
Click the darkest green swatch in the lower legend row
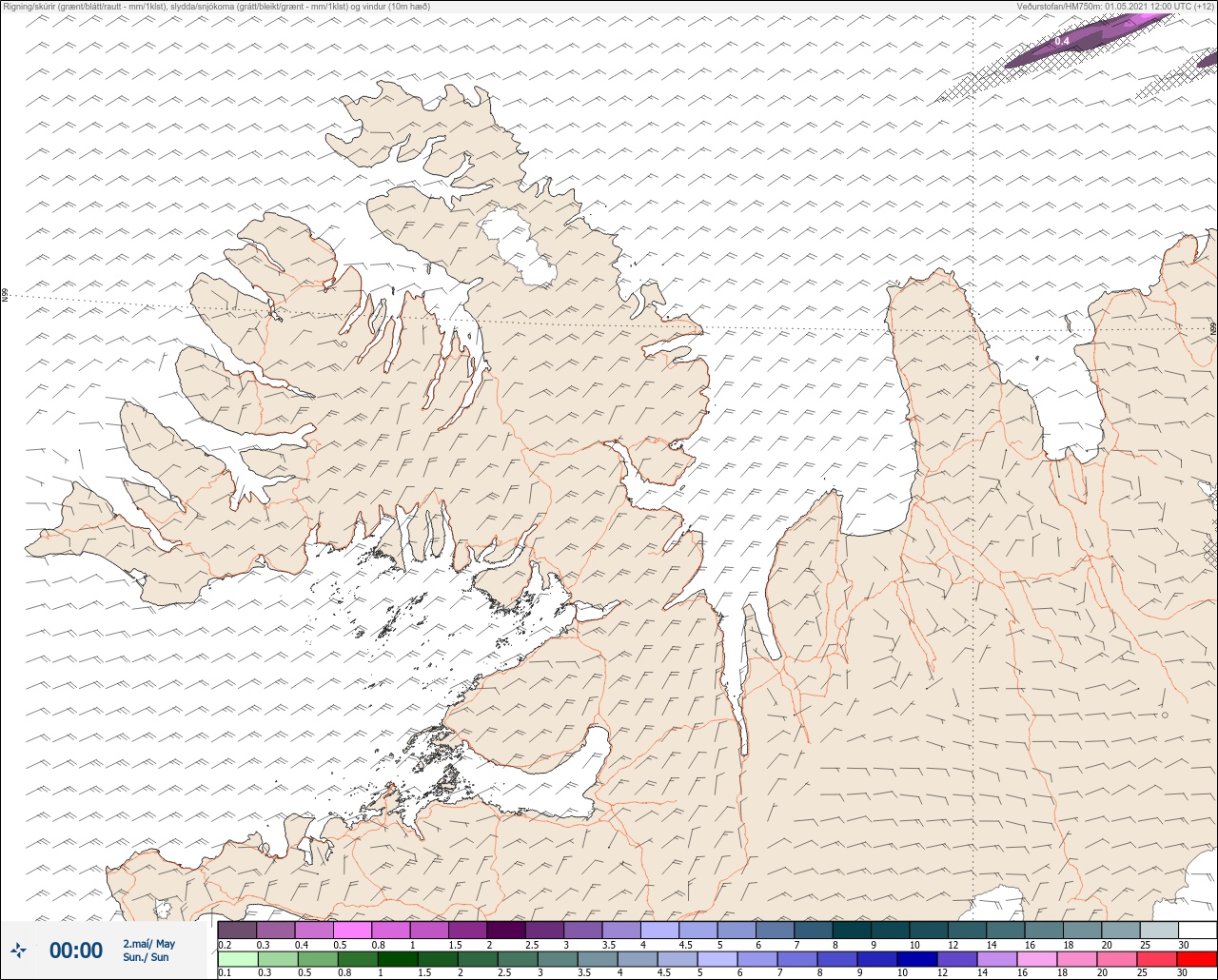tap(398, 958)
